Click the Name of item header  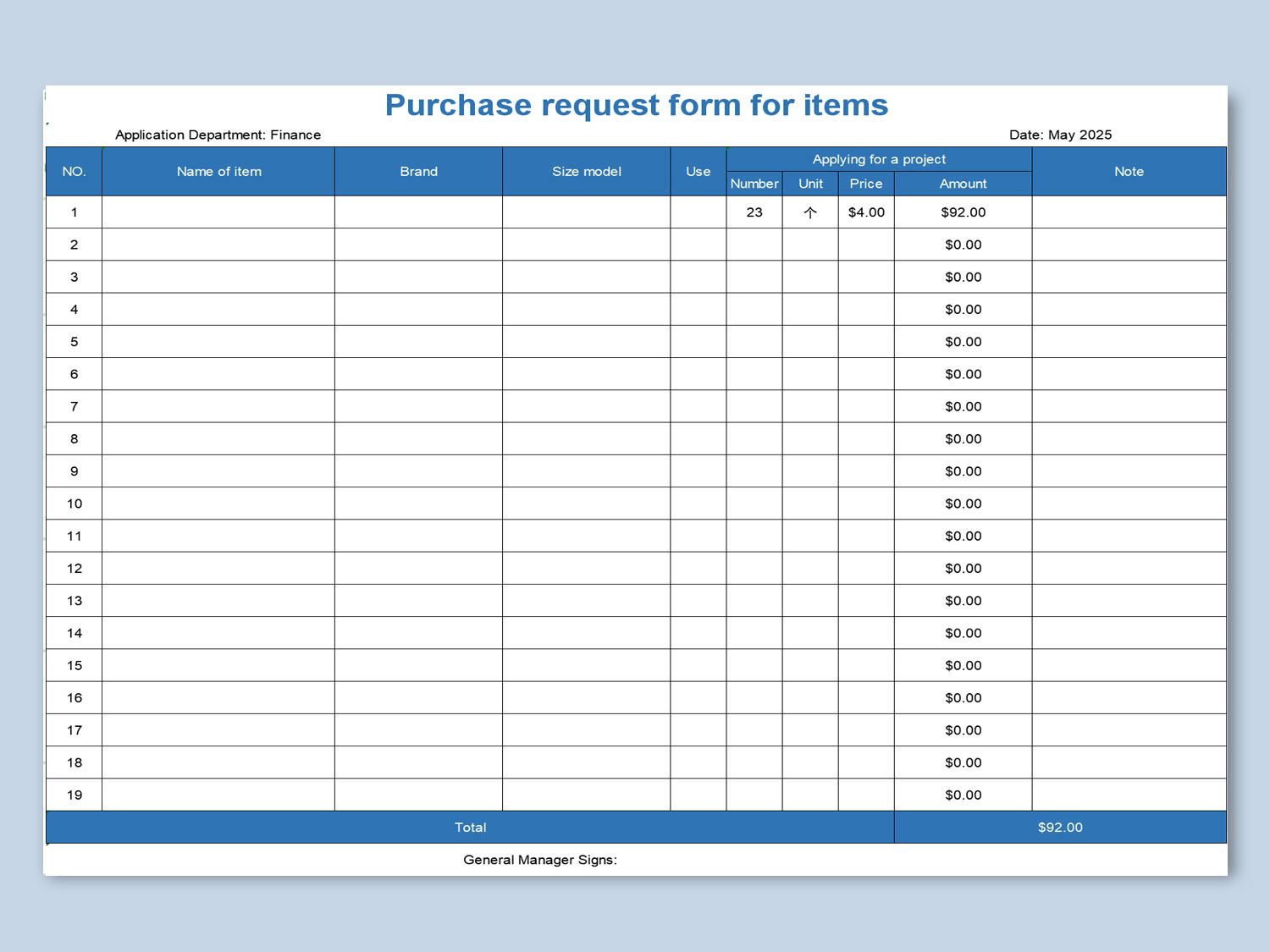218,171
